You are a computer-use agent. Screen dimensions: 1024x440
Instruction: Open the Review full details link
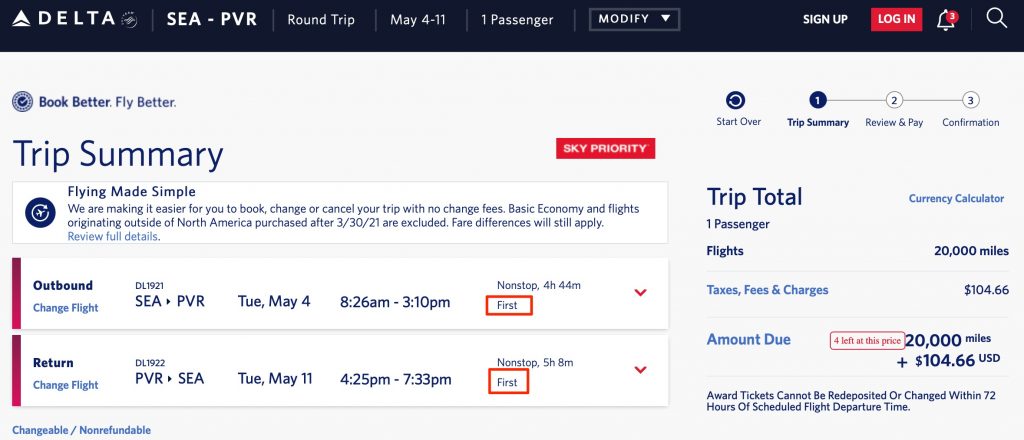pyautogui.click(x=113, y=236)
